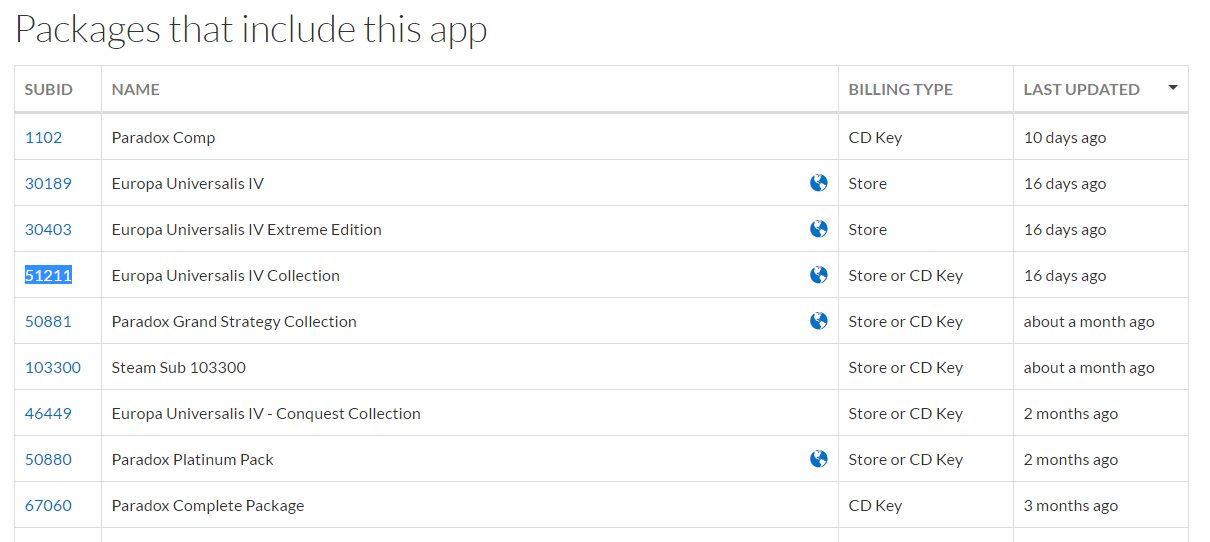The image size is (1210, 542).
Task: Select 'Paradox Grand Strategy Collection' name
Action: [234, 321]
